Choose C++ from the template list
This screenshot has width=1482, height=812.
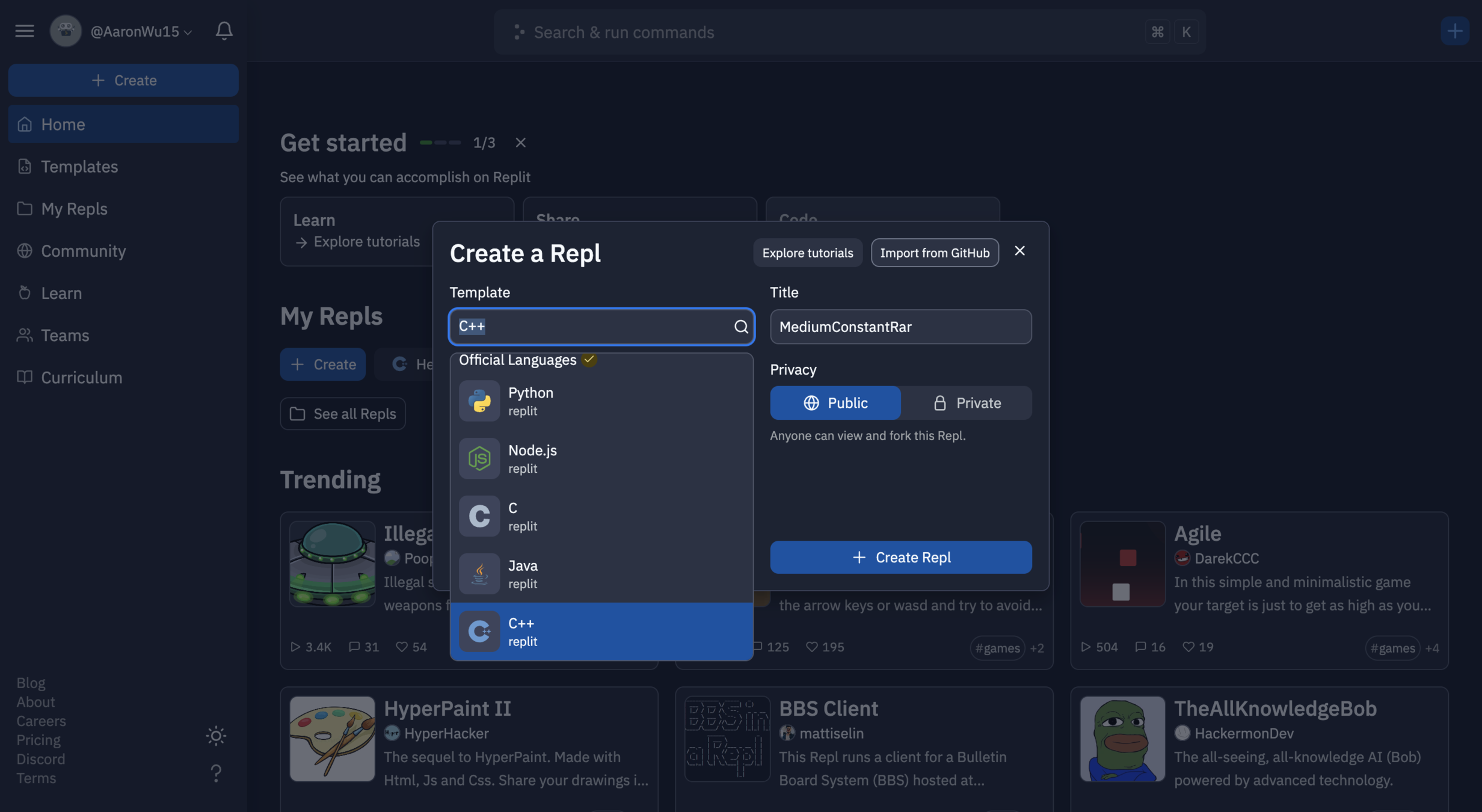pos(601,632)
